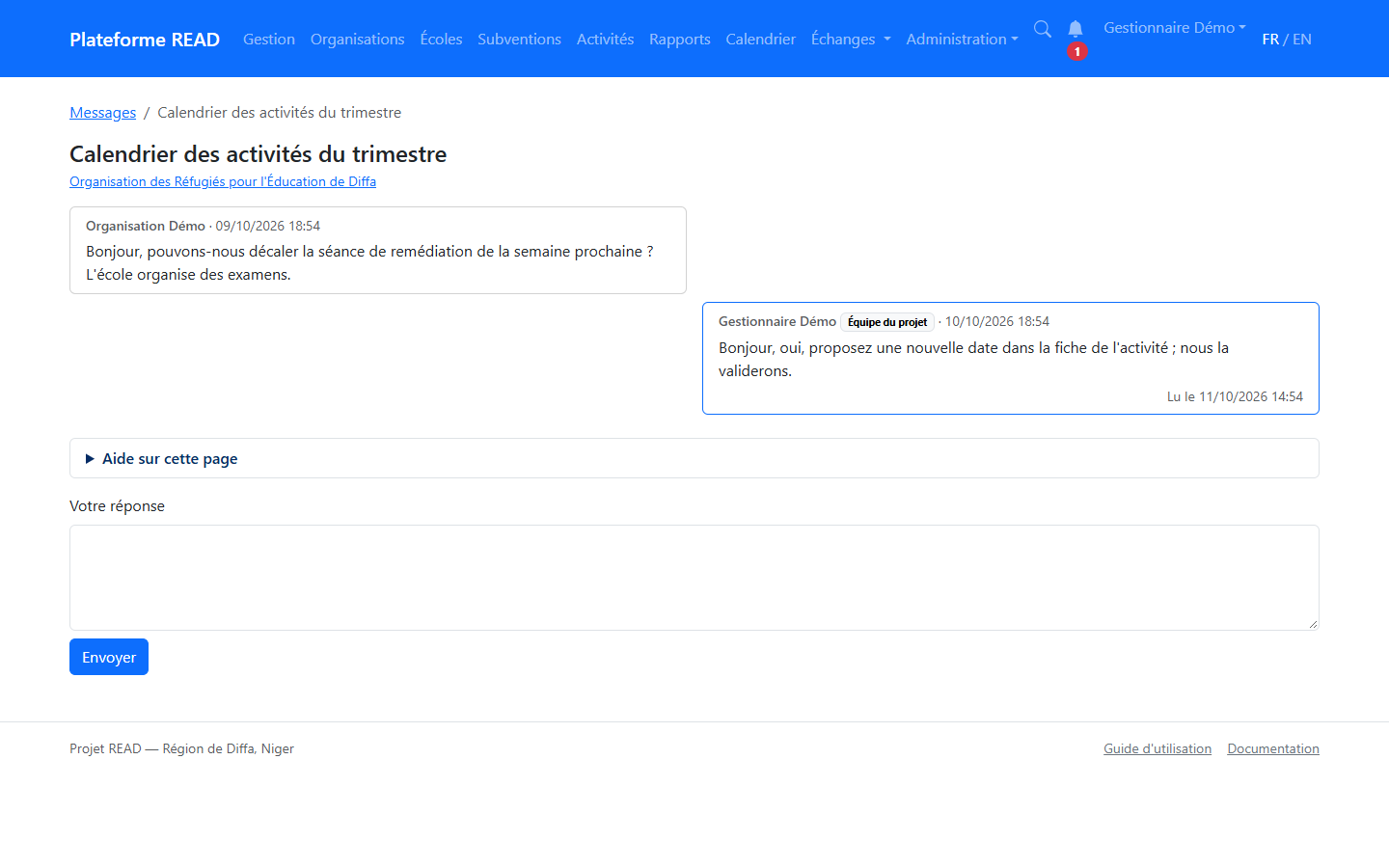The height and width of the screenshot is (868, 1389).
Task: Open the search magnifier icon
Action: (1043, 29)
